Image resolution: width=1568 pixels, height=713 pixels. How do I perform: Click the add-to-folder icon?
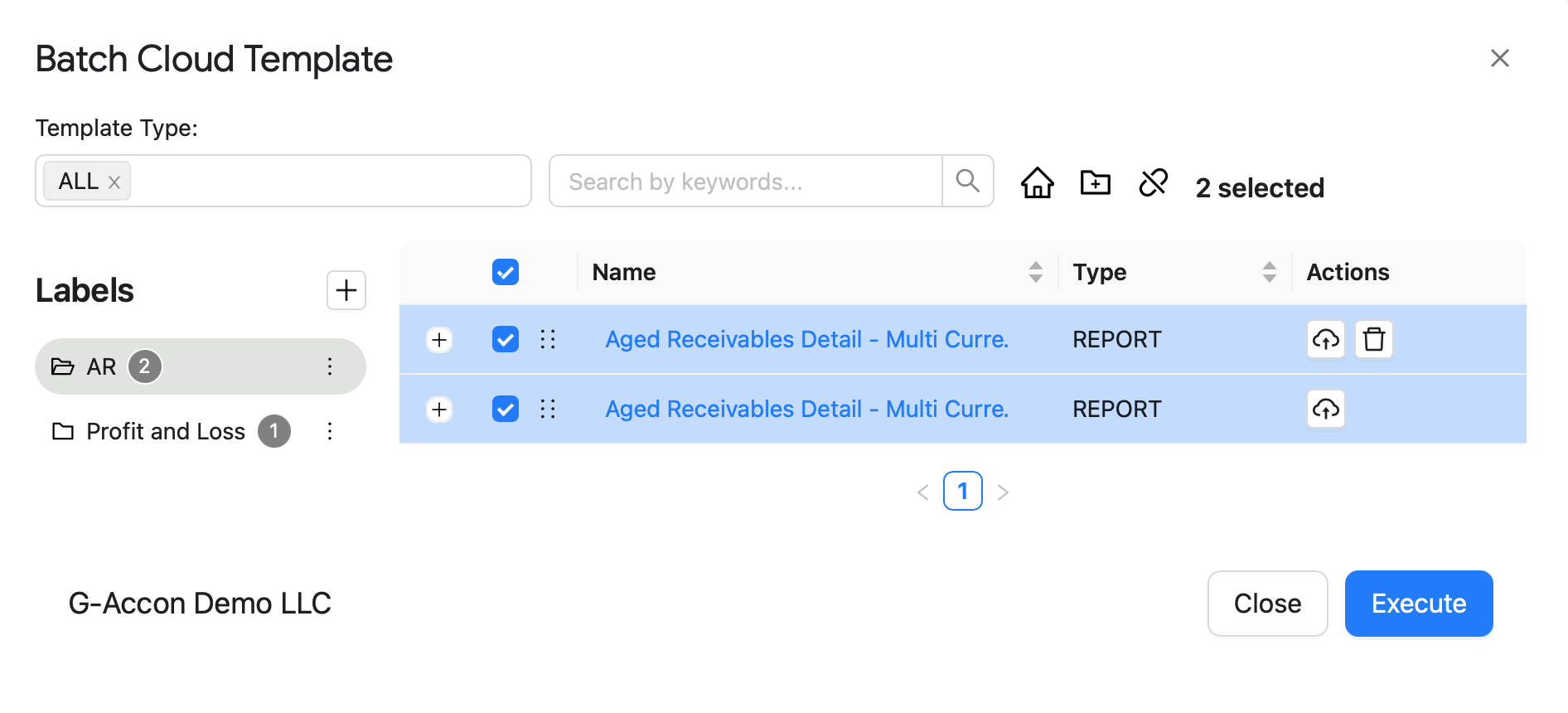coord(1095,182)
